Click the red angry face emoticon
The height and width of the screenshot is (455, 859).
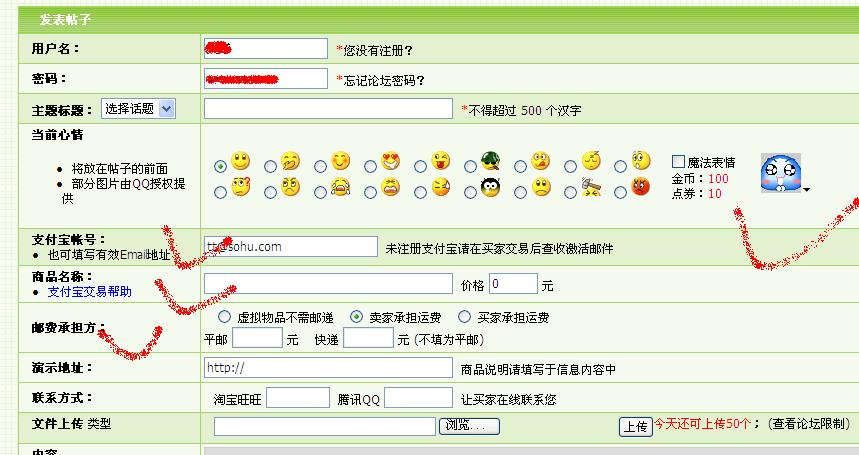(x=640, y=186)
